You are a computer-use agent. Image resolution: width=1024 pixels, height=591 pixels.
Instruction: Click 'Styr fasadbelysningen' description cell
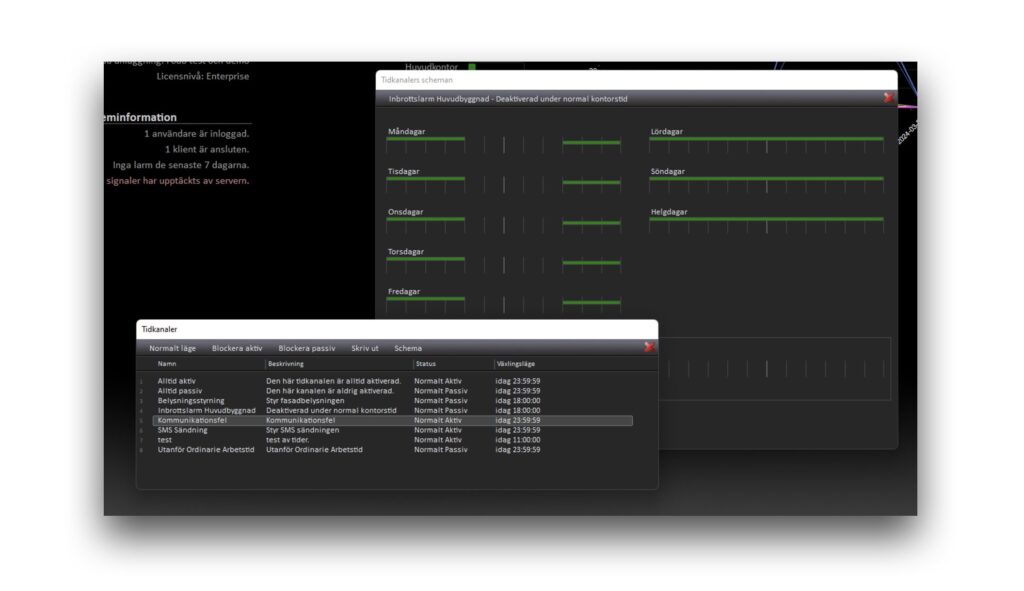click(305, 400)
